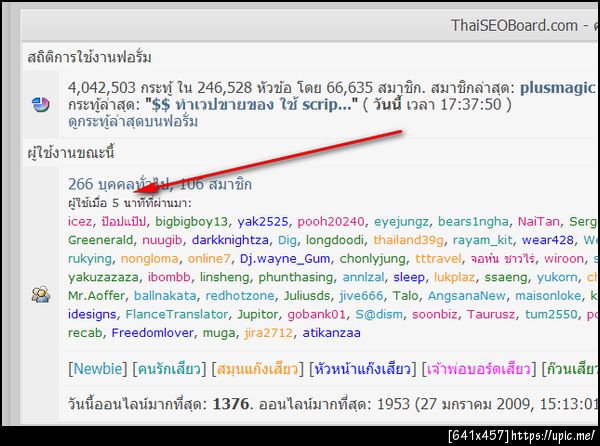The height and width of the screenshot is (446, 600).
Task: Open user phunthasing profile
Action: (x=296, y=277)
